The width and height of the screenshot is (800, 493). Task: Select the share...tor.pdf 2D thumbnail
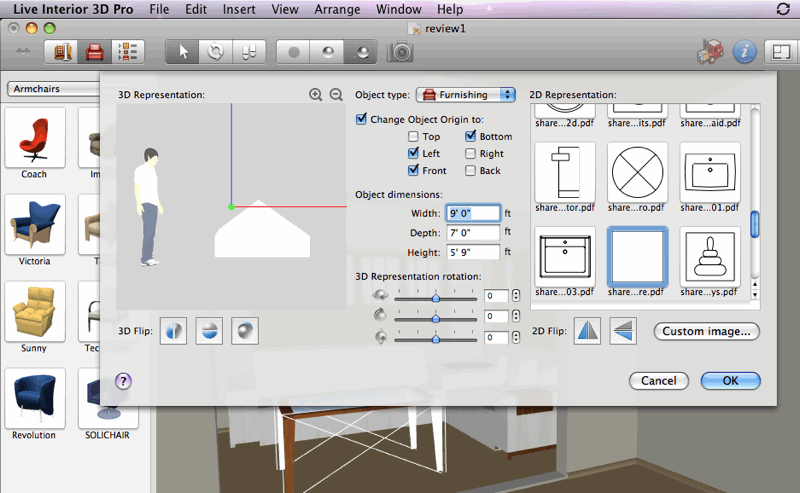(565, 173)
